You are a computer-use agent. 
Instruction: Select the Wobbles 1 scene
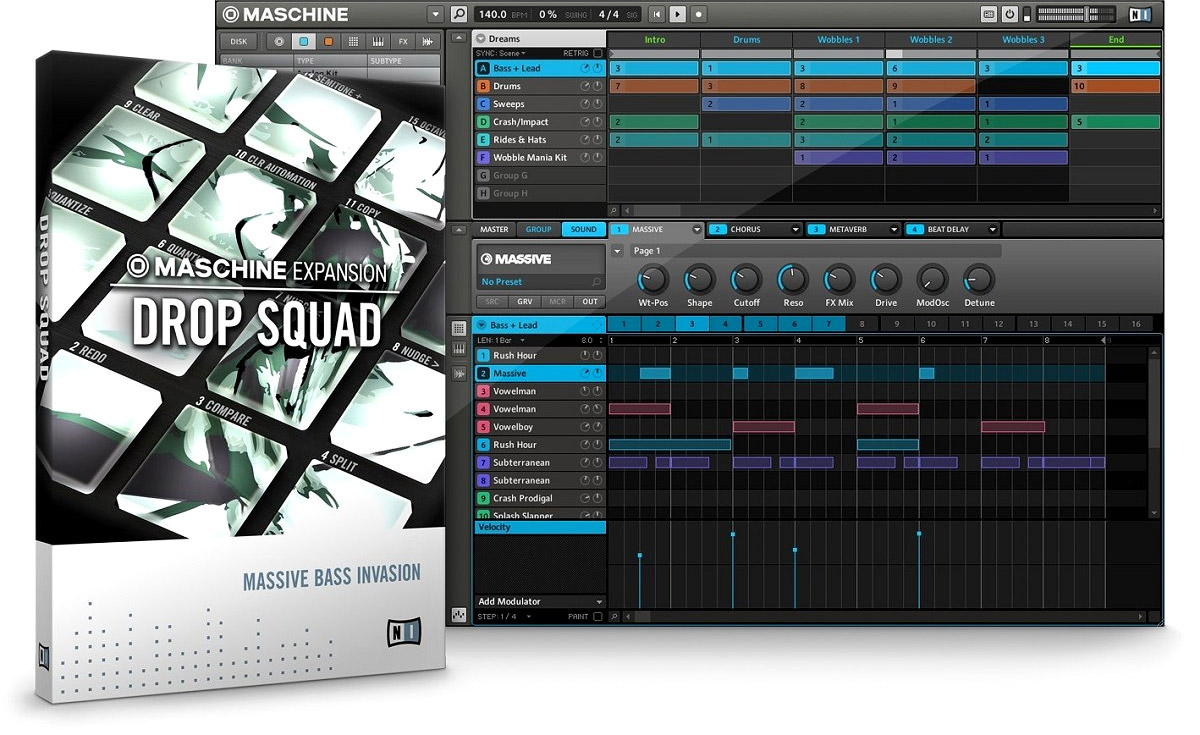[x=838, y=40]
